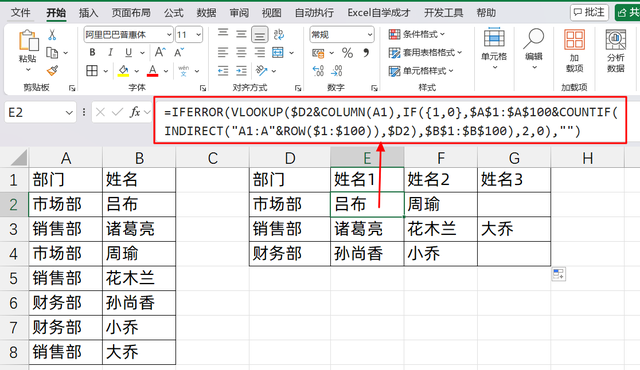Viewport: 640px width, 370px height.
Task: Center text horizontally
Action: [241, 52]
